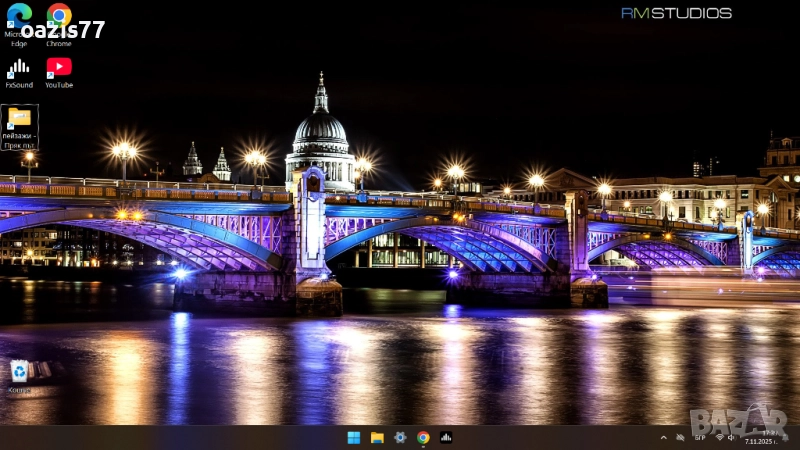800x450 pixels.
Task: Click the FxSound label text on desktop
Action: (x=18, y=85)
